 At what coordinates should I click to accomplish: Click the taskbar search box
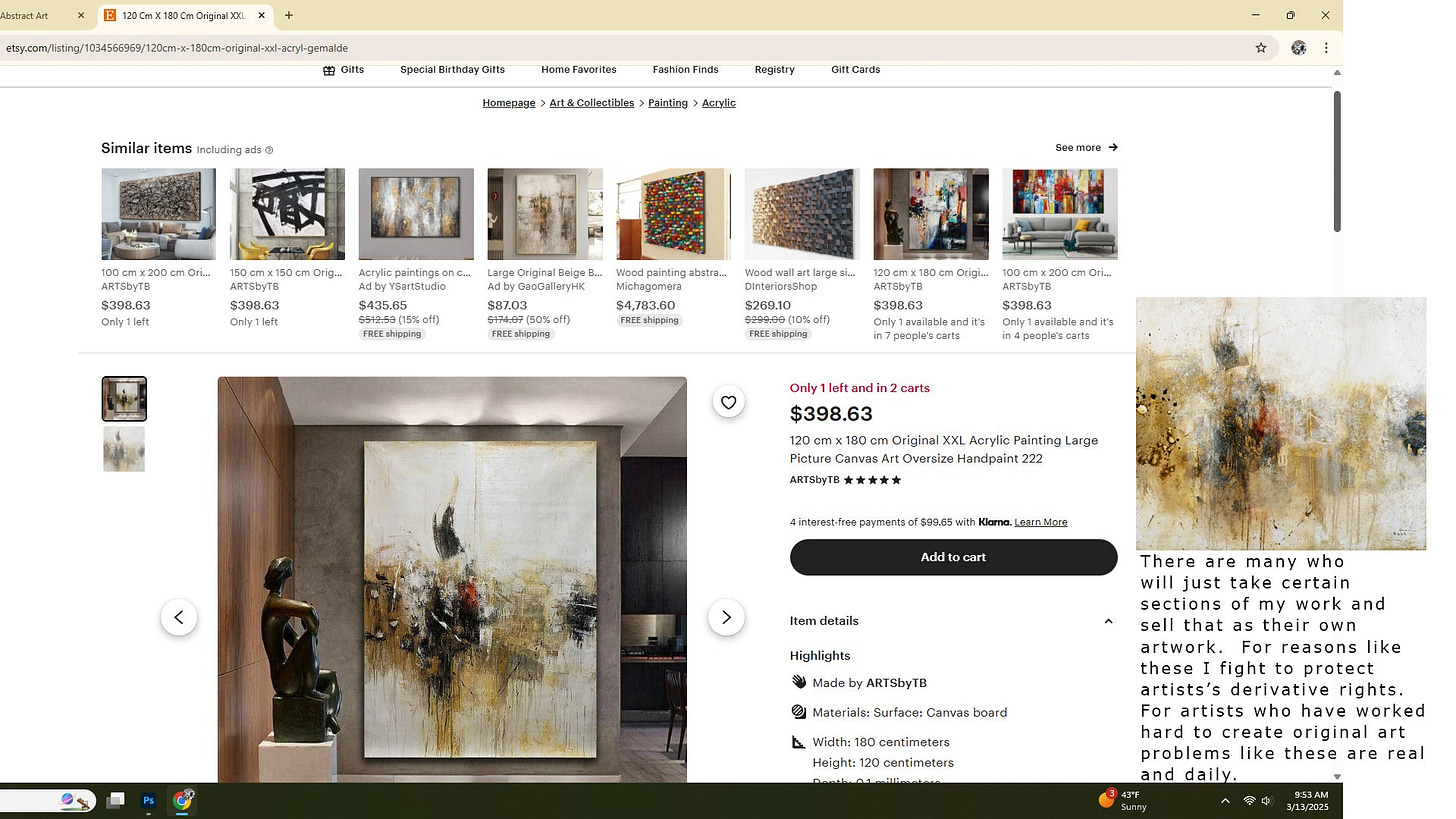[x=46, y=800]
